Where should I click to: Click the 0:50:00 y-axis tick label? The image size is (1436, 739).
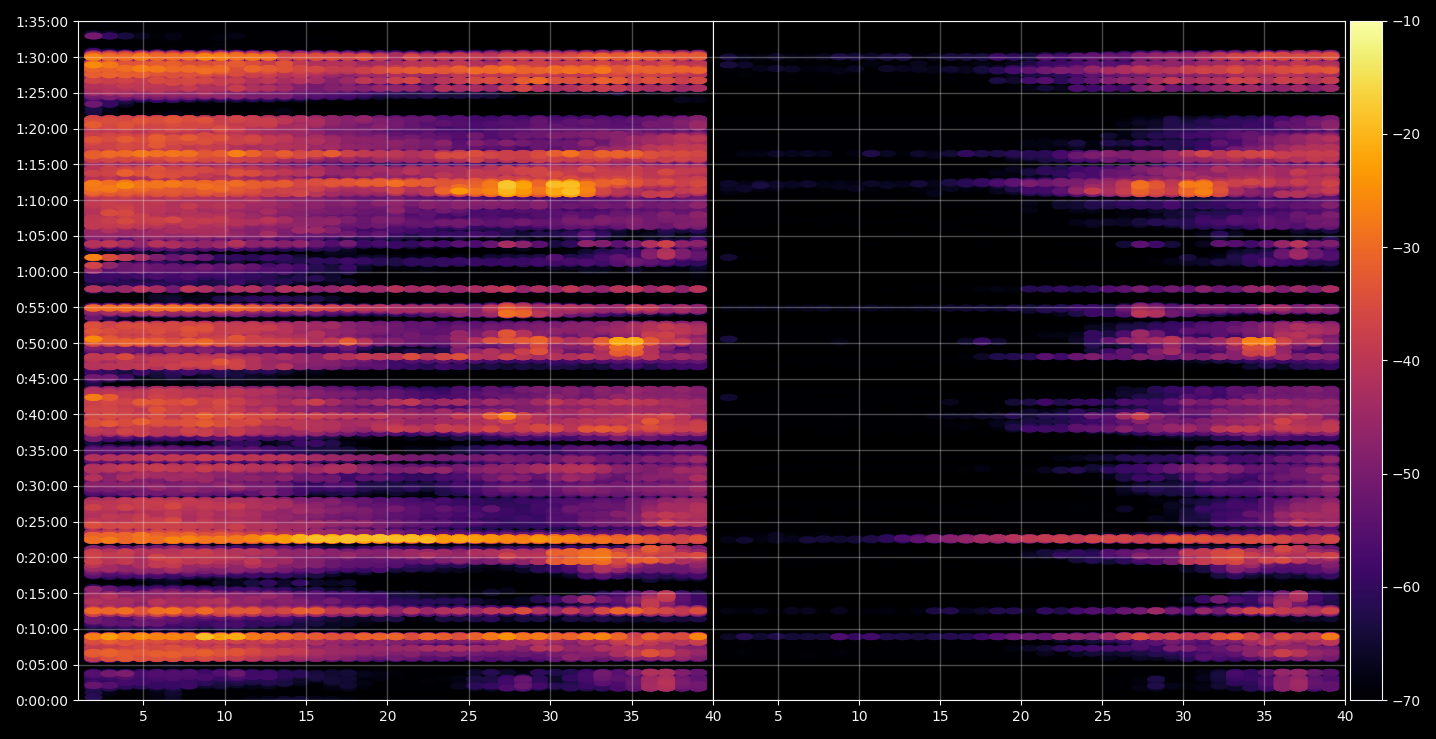(42, 344)
